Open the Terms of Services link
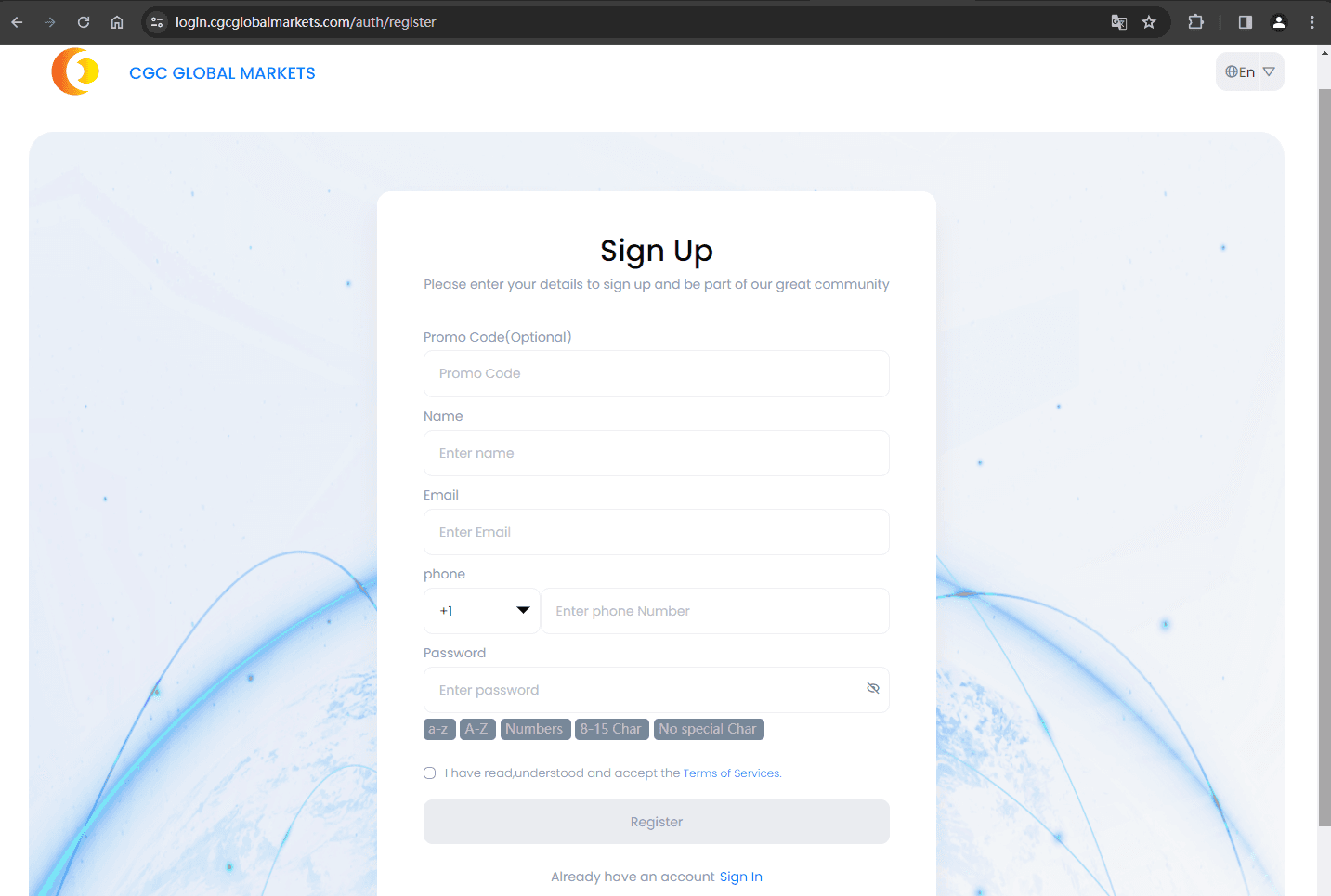Viewport: 1331px width, 896px height. tap(732, 773)
